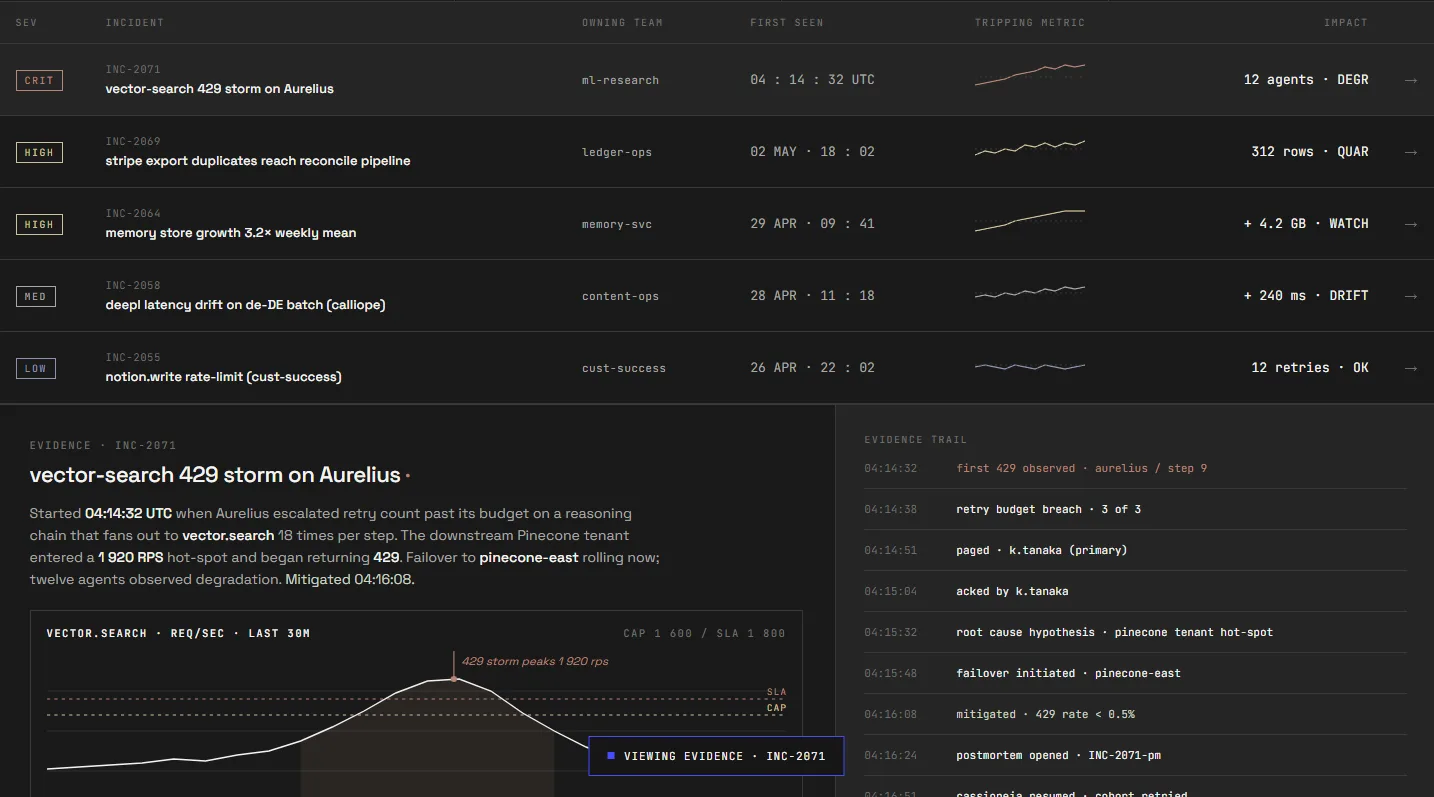The image size is (1434, 797).
Task: Select trail entry acked by k.tanaka
Action: tap(1135, 591)
